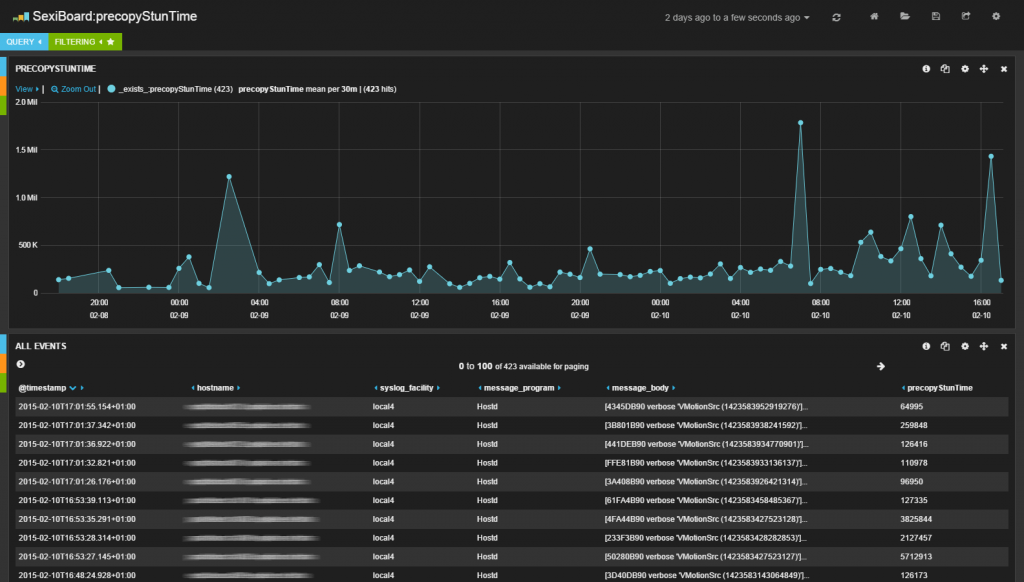Image resolution: width=1024 pixels, height=582 pixels.
Task: Open dashboard settings gear in top bar
Action: [995, 17]
